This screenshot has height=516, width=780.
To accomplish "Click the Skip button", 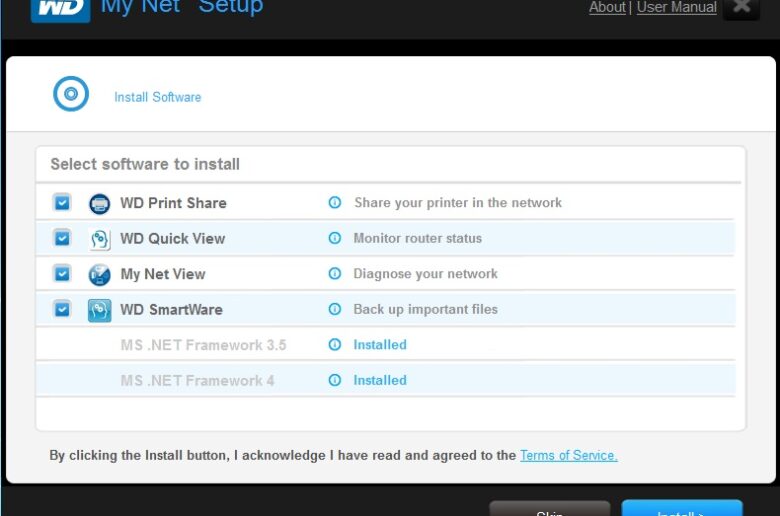I will click(x=550, y=509).
